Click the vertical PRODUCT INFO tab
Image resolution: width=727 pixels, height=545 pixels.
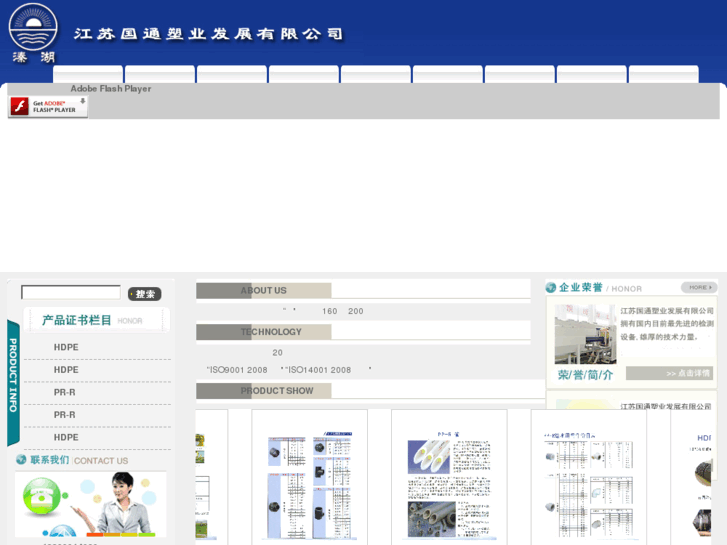13,382
